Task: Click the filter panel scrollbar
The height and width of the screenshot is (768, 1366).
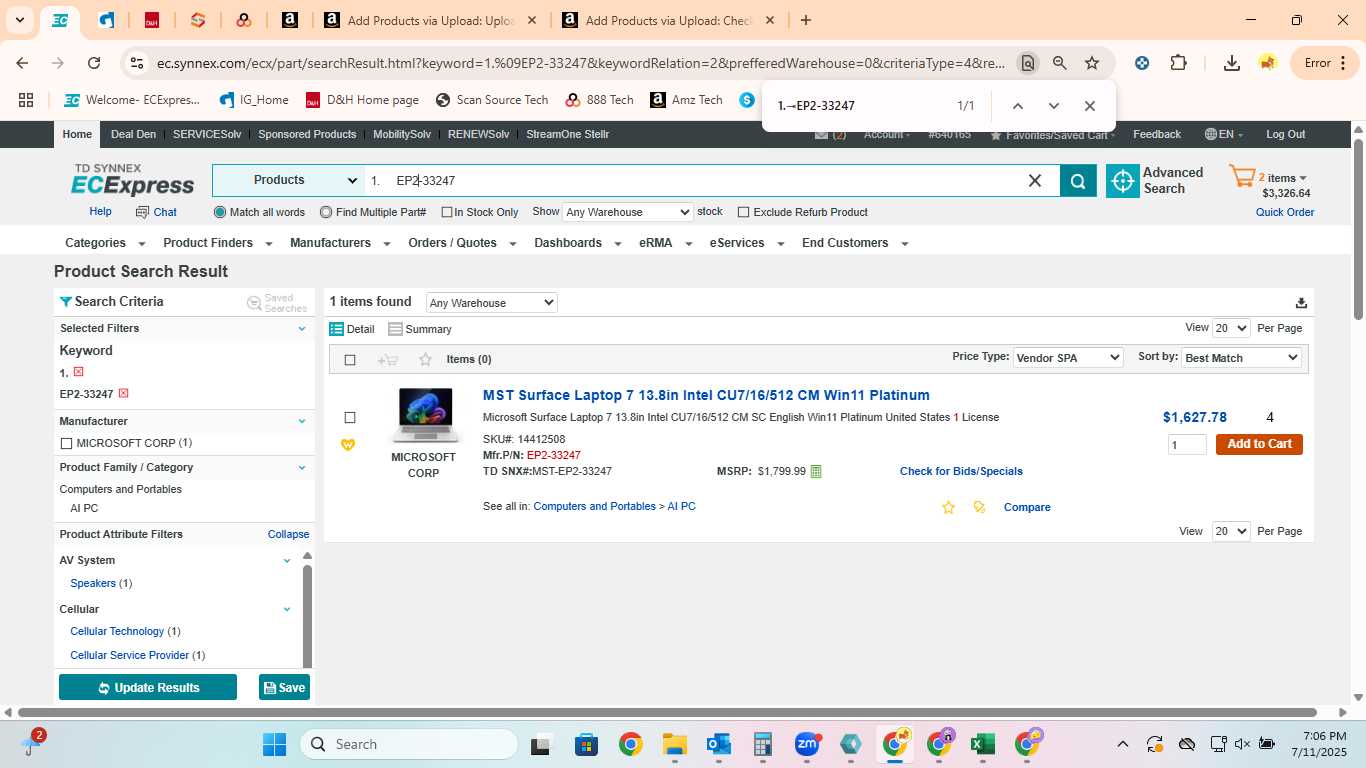Action: click(x=307, y=615)
